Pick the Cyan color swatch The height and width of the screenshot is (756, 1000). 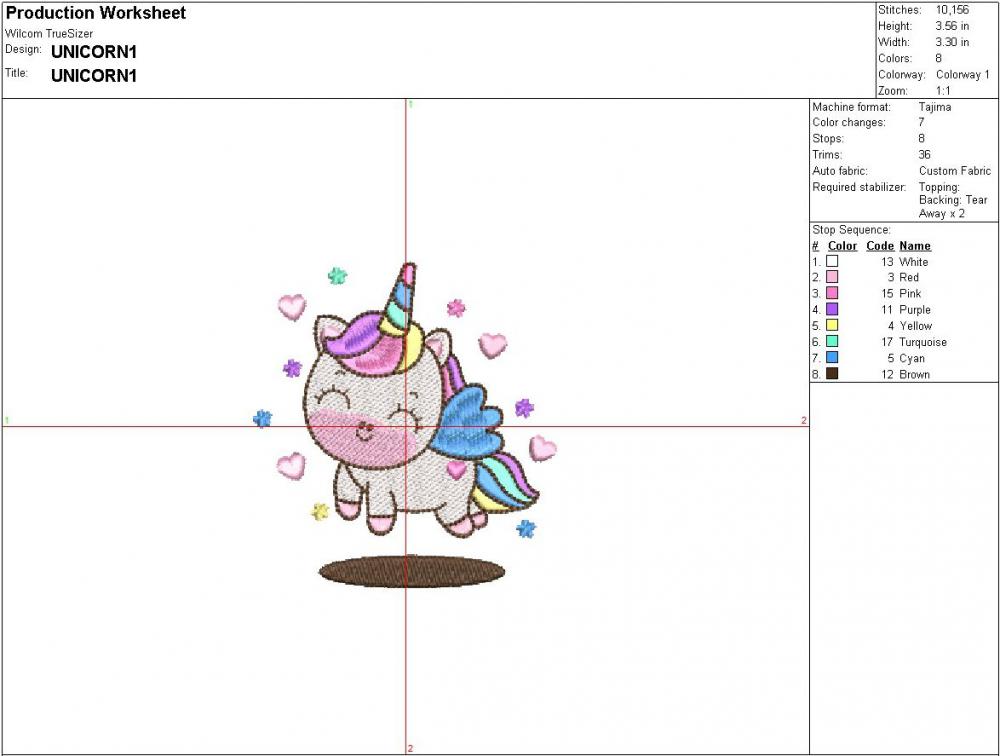pos(832,357)
